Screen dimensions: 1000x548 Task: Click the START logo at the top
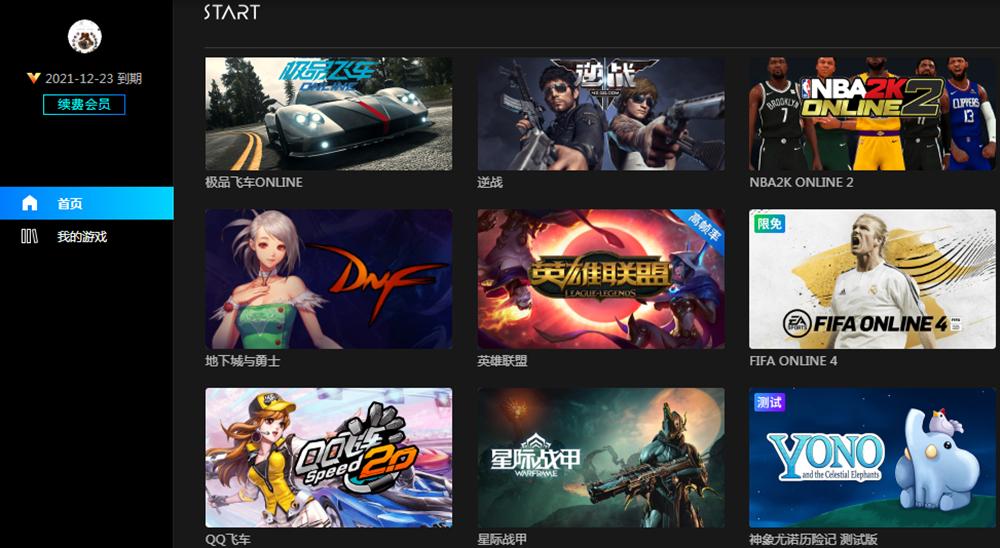tap(232, 11)
